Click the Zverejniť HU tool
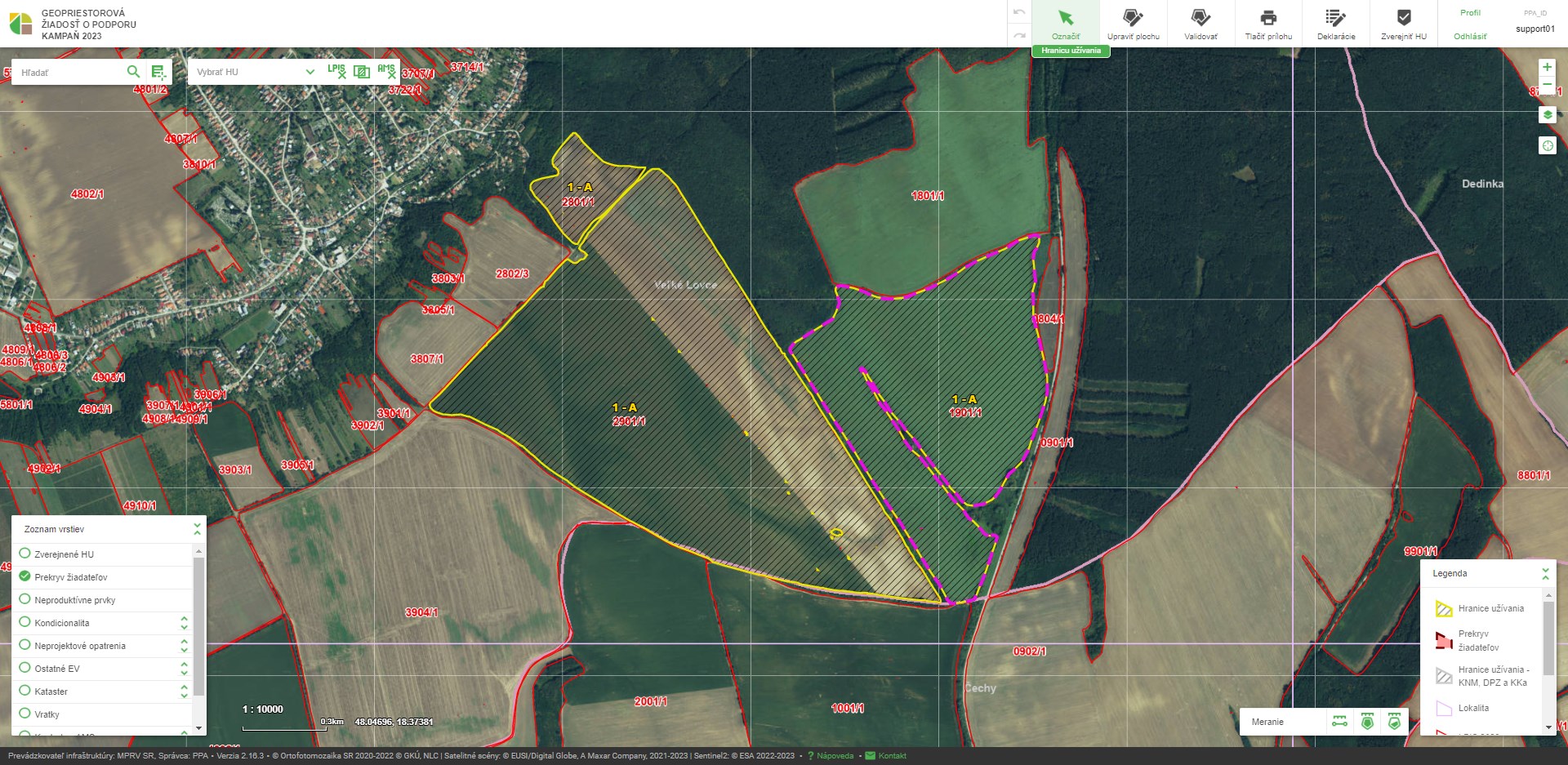1568x765 pixels. [1404, 24]
